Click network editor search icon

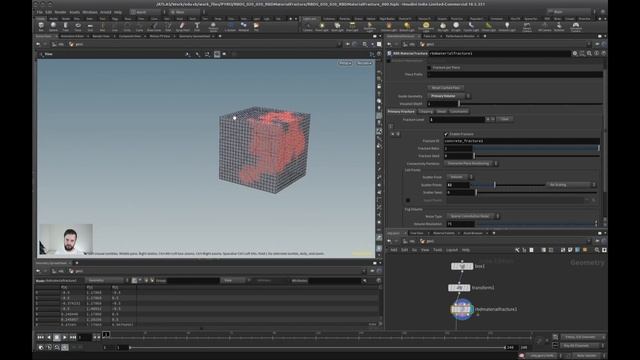[597, 250]
